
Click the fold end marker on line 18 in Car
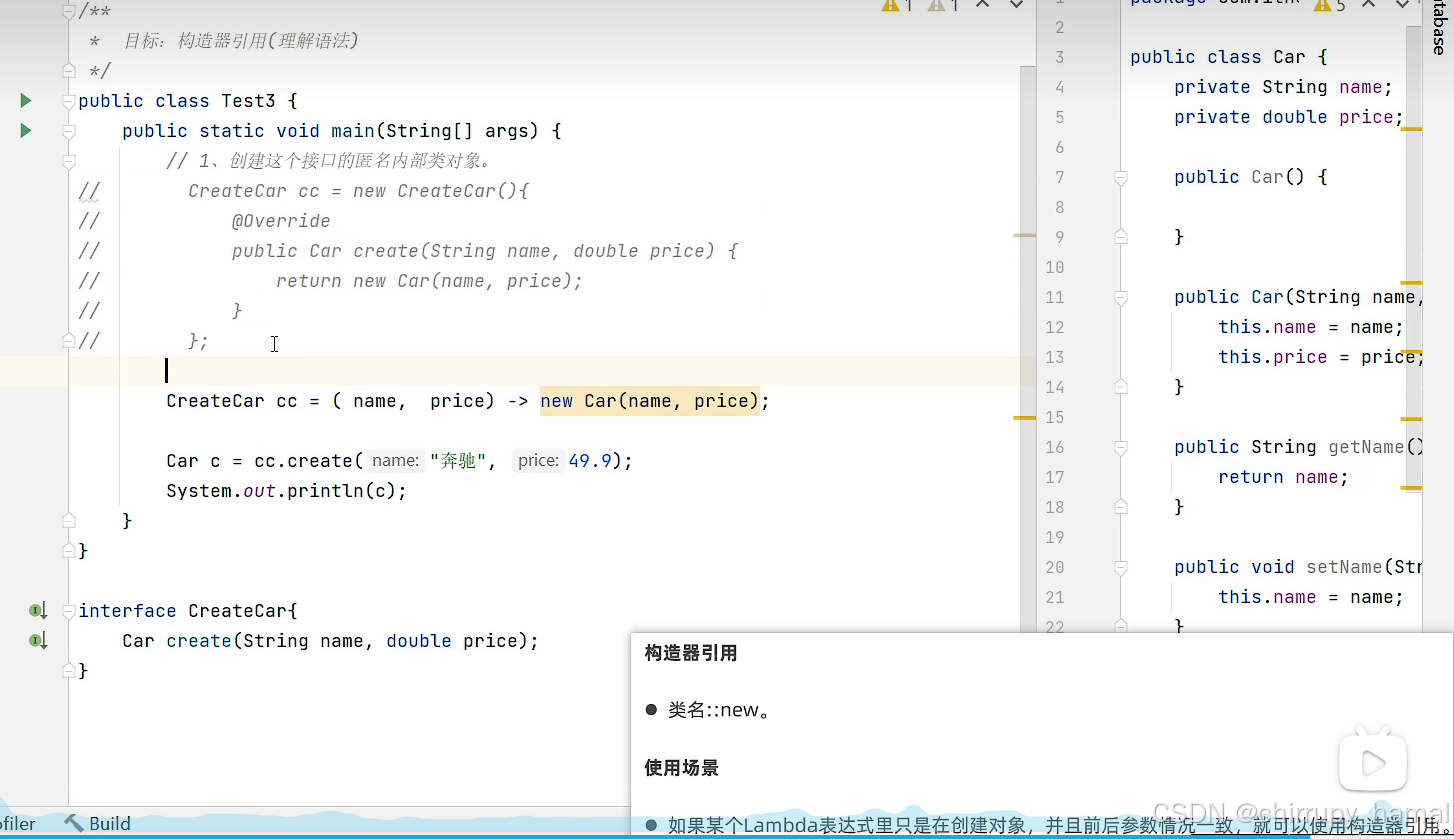coord(1120,506)
